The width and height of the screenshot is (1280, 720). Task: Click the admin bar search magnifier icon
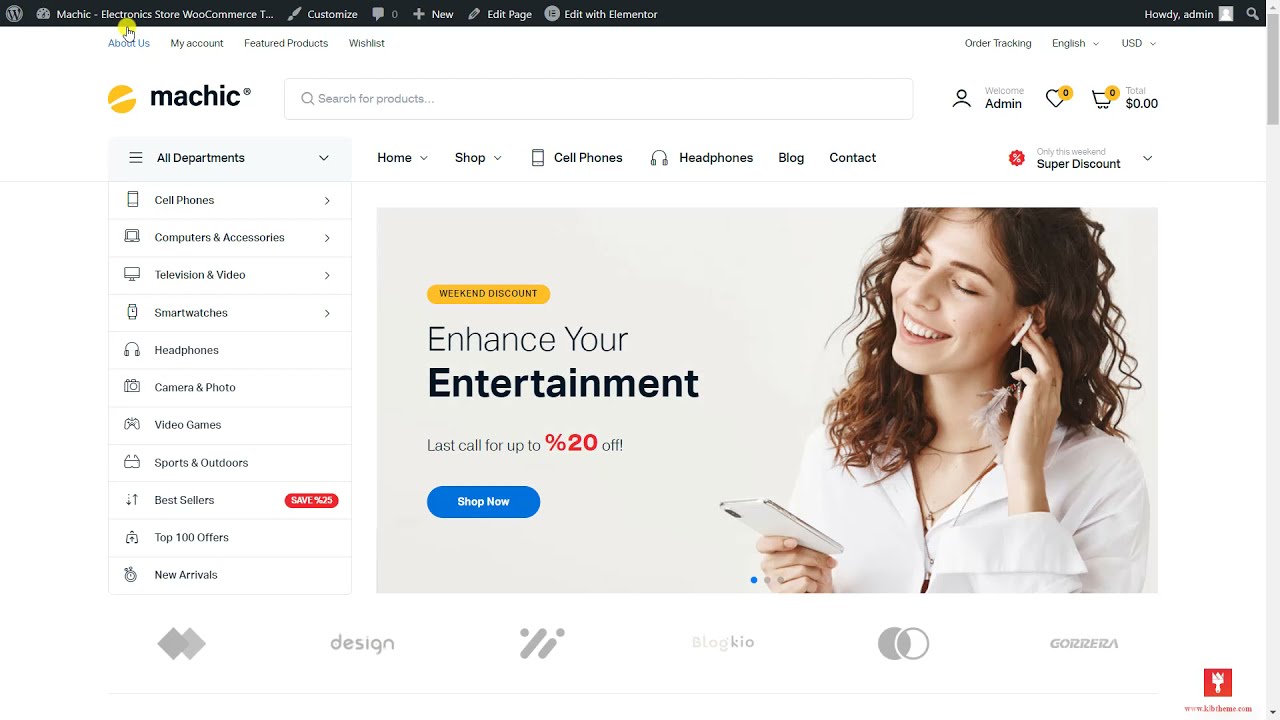1253,14
